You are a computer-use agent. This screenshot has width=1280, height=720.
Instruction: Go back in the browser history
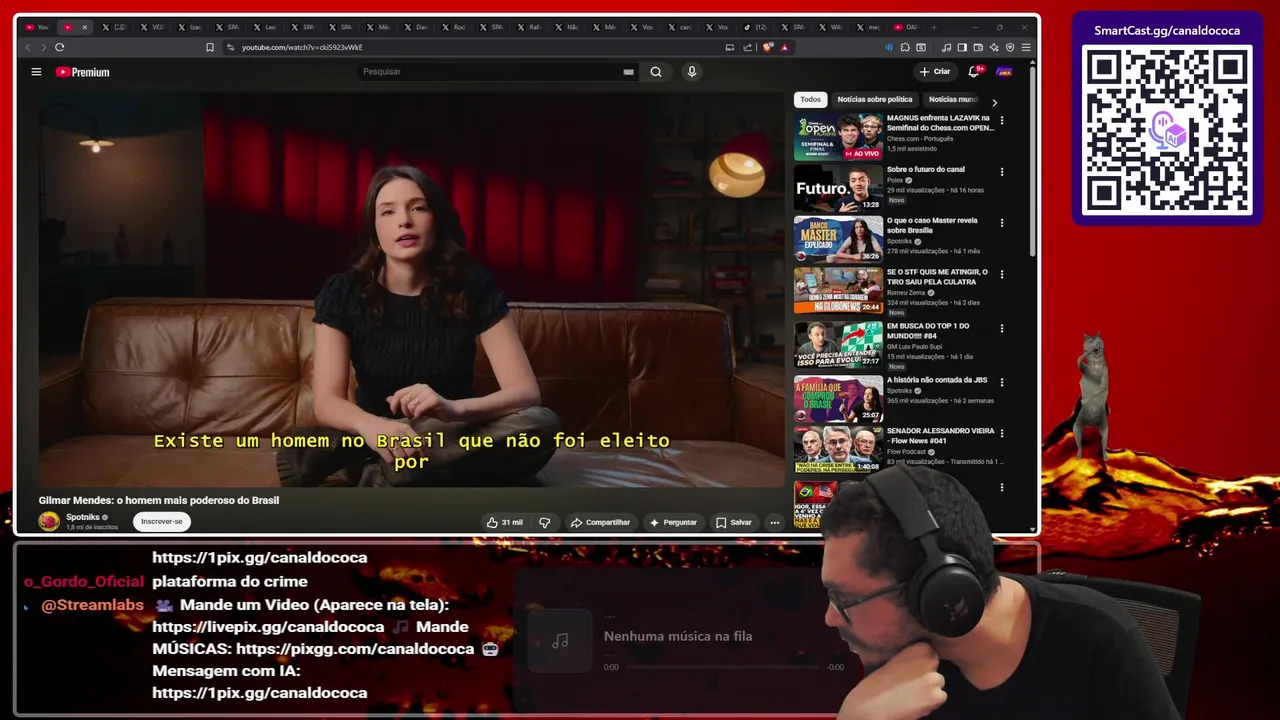(x=28, y=47)
